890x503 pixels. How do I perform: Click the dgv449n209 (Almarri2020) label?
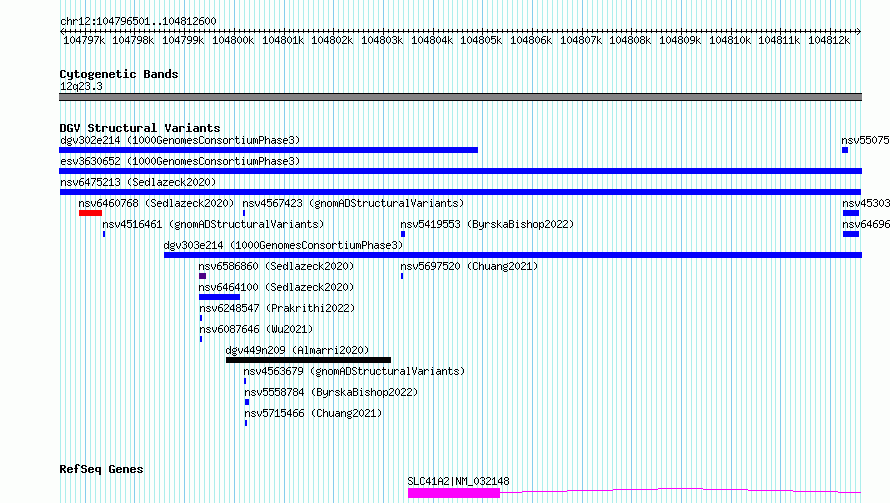[x=297, y=350]
